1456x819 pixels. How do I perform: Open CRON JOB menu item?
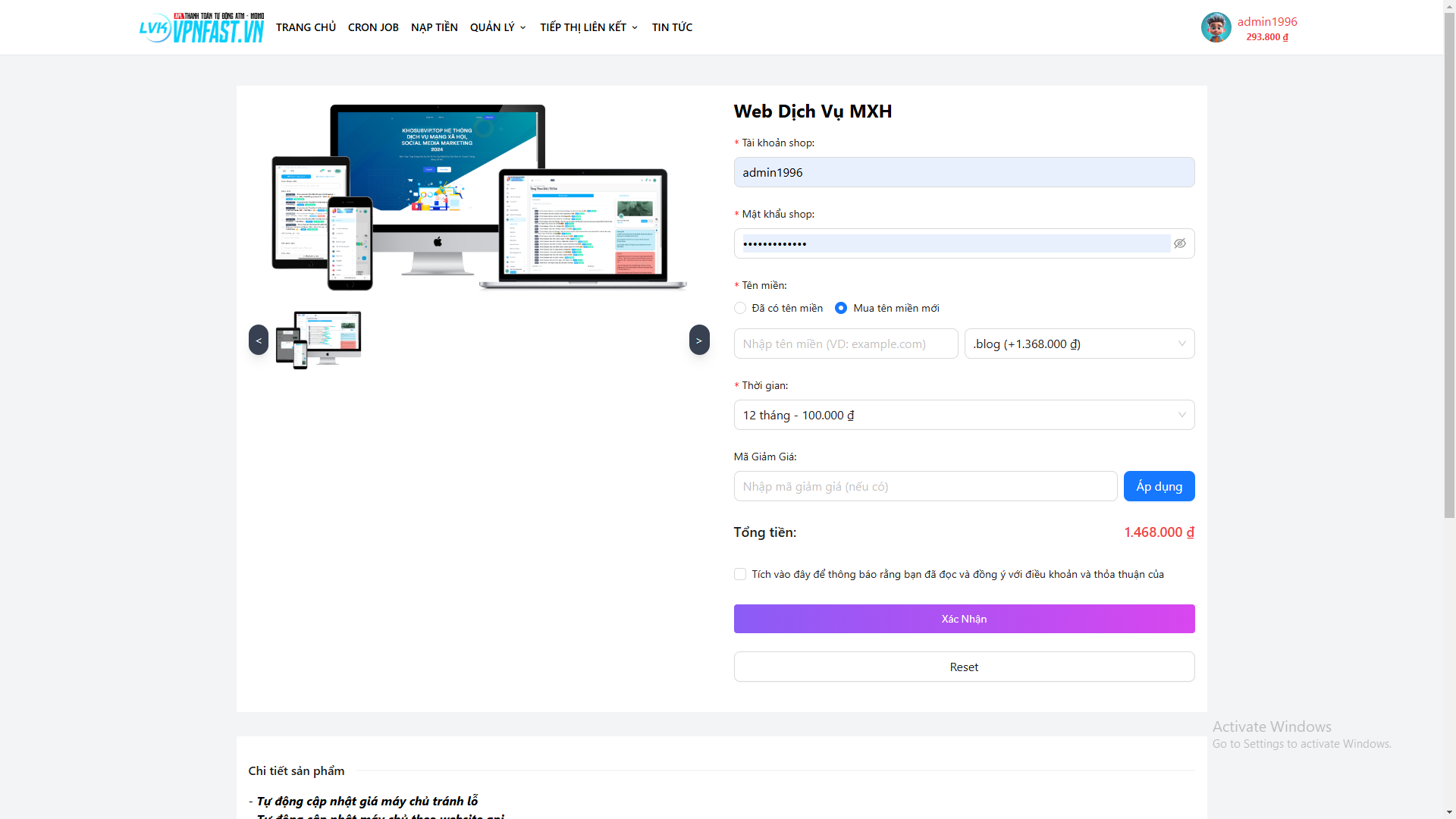pyautogui.click(x=373, y=27)
